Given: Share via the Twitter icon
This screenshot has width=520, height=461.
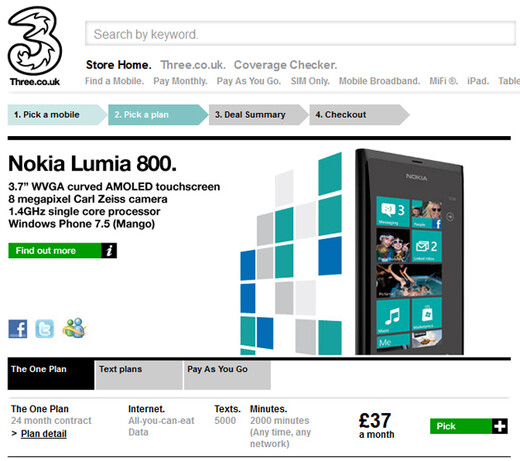Looking at the screenshot, I should pyautogui.click(x=45, y=329).
